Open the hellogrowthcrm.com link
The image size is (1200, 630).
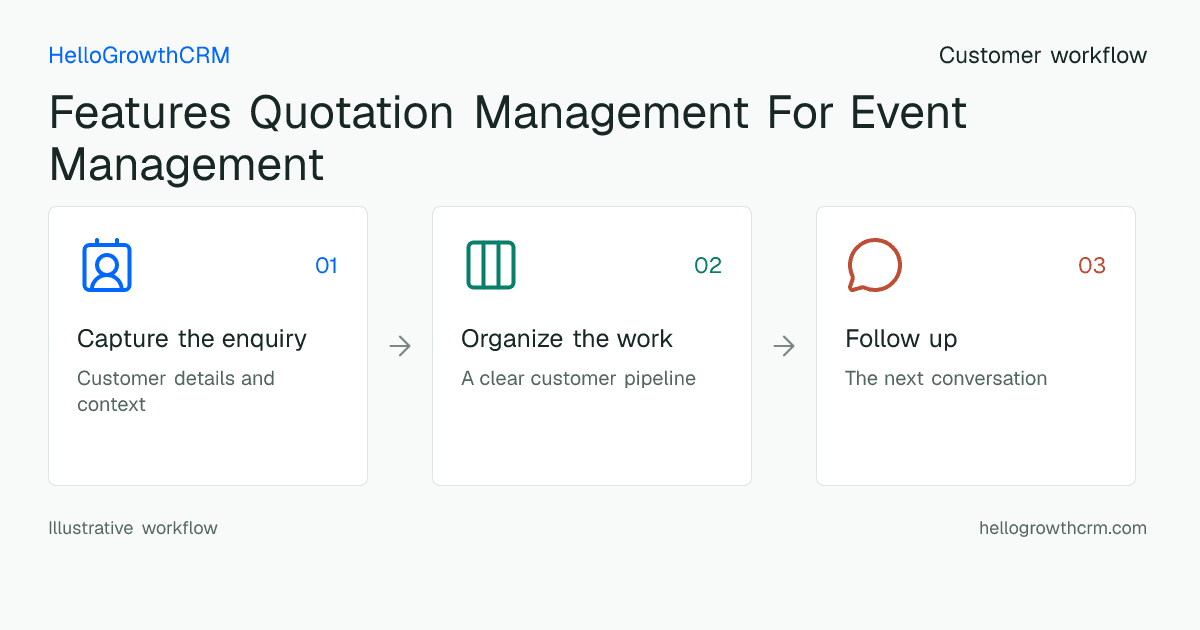[x=1063, y=528]
